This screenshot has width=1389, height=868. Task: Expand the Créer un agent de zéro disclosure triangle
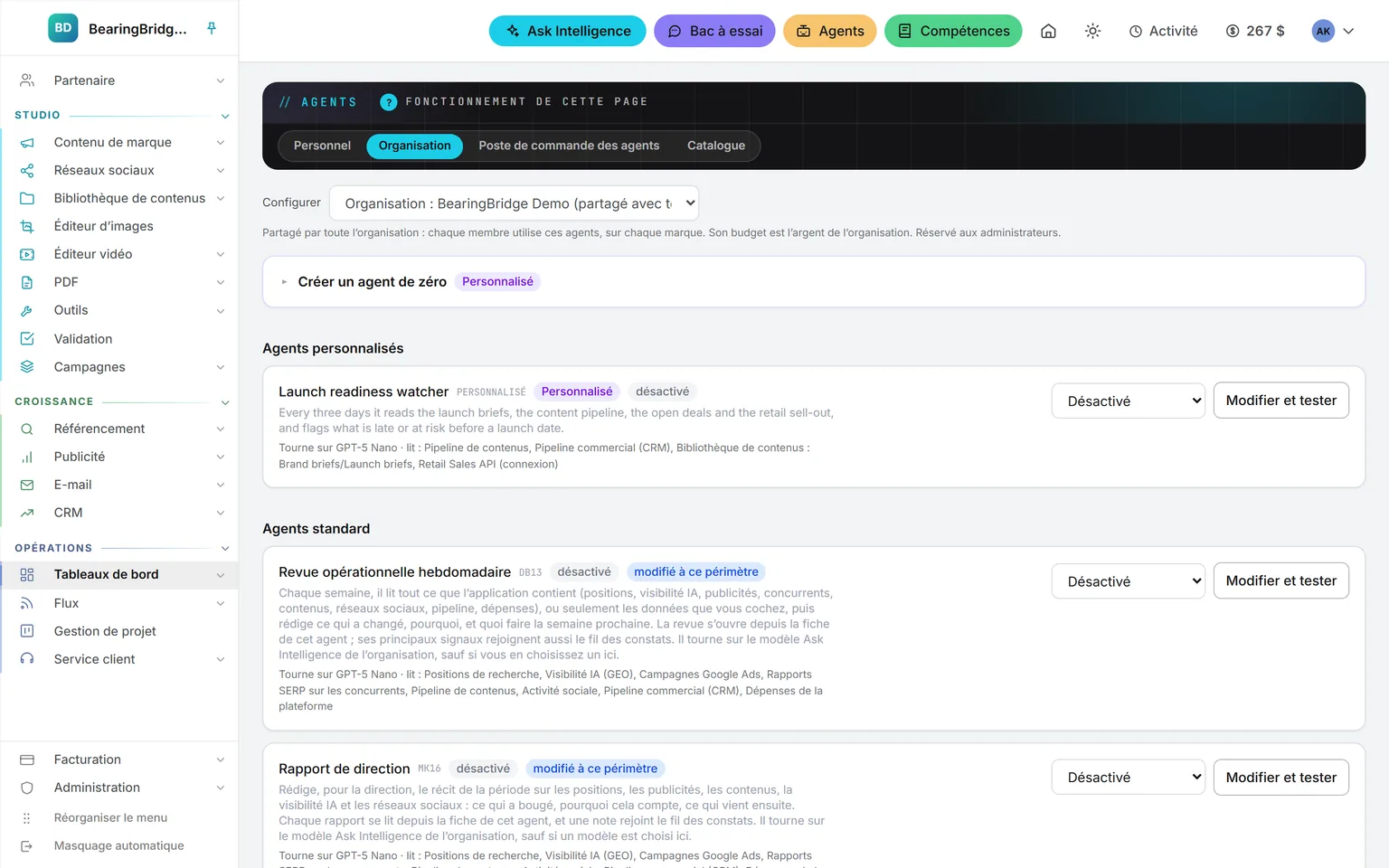284,282
